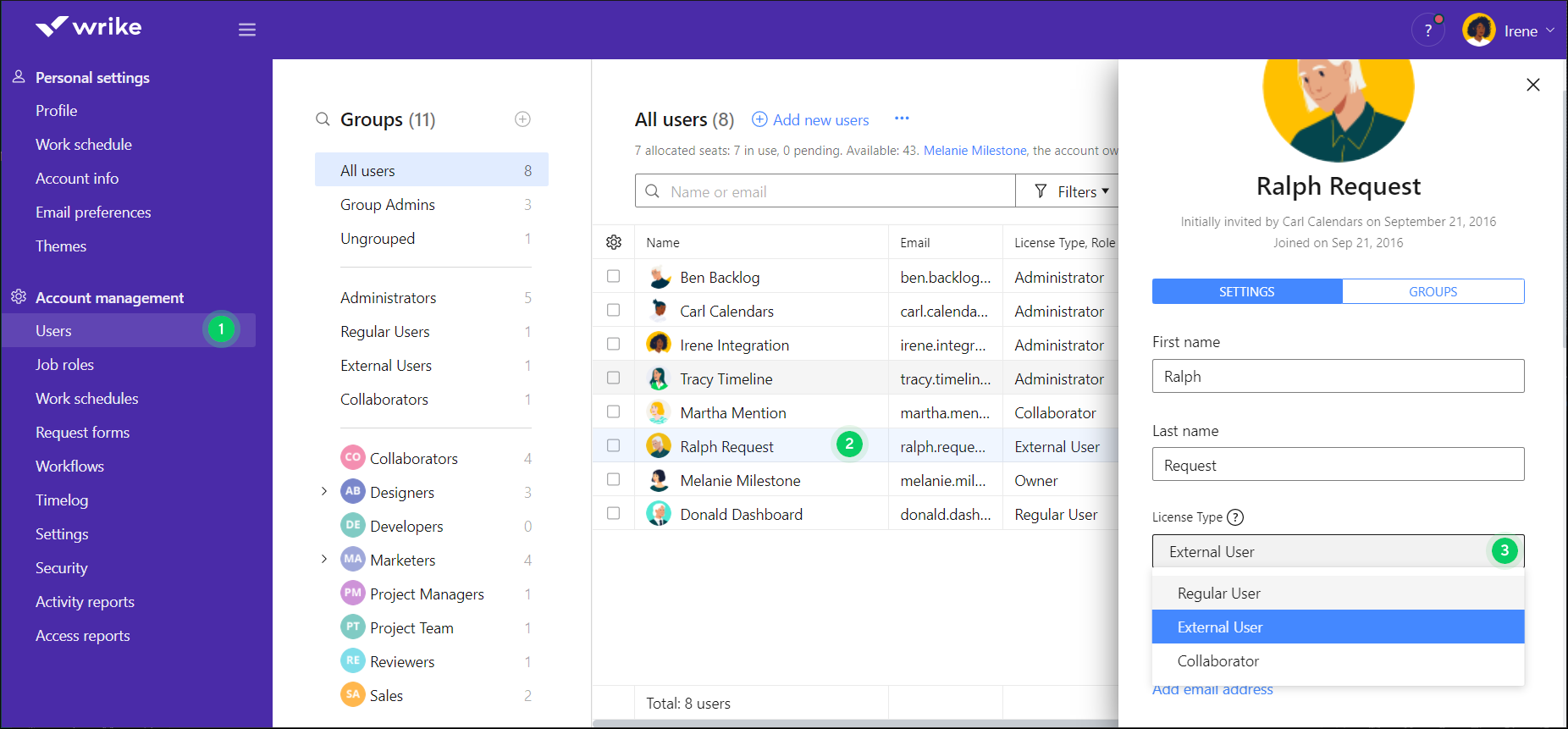Click the SA Sales group badge

353,694
